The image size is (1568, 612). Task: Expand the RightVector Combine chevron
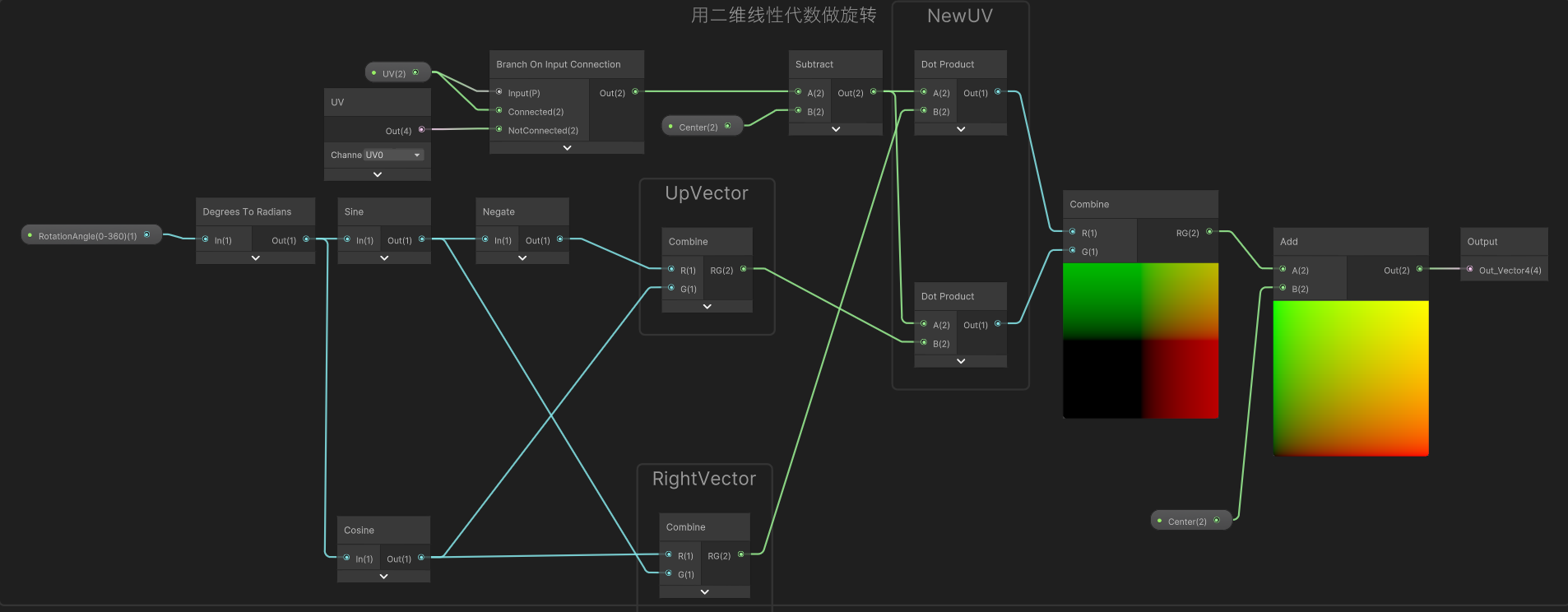705,592
